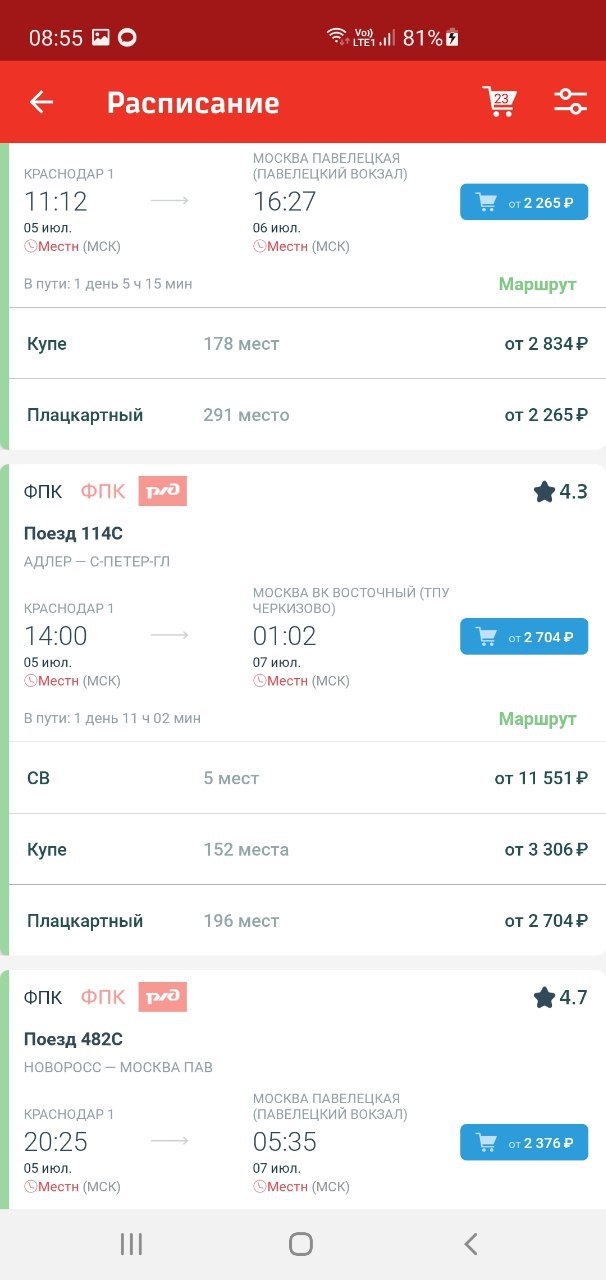Tap the back arrow in header
The width and height of the screenshot is (606, 1280).
pos(41,102)
